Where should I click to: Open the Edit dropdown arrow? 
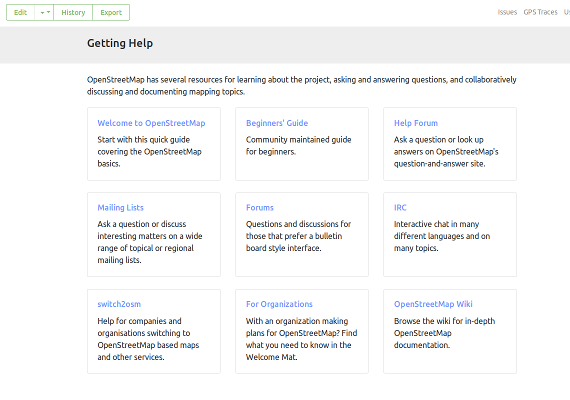pyautogui.click(x=44, y=12)
